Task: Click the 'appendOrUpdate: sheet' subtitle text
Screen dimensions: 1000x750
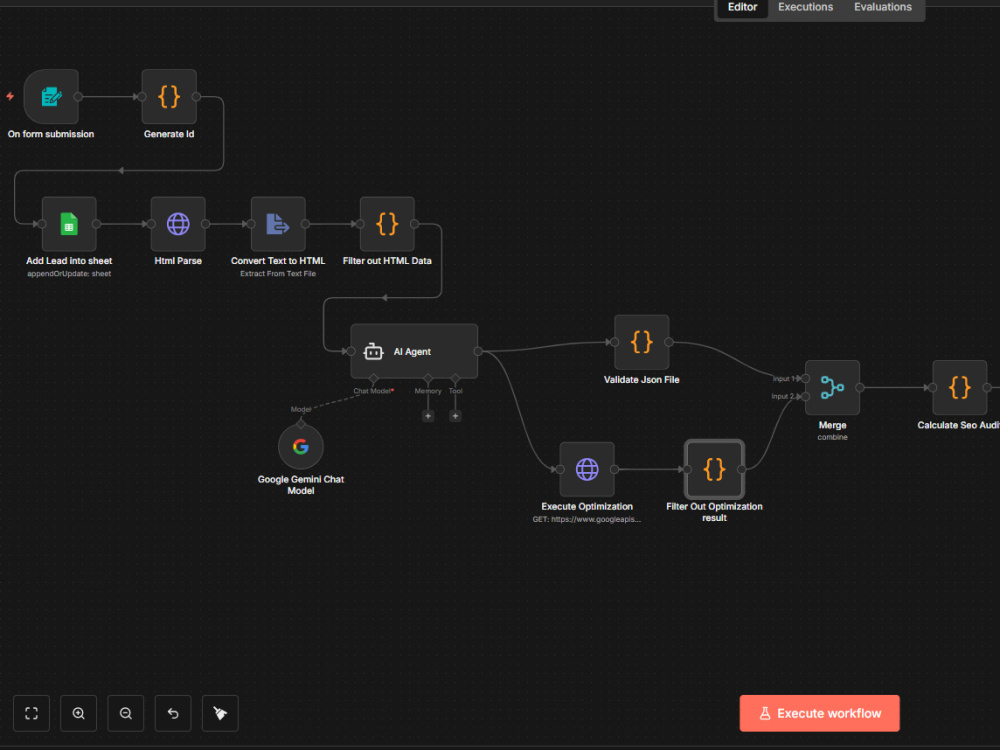Action: (x=69, y=274)
